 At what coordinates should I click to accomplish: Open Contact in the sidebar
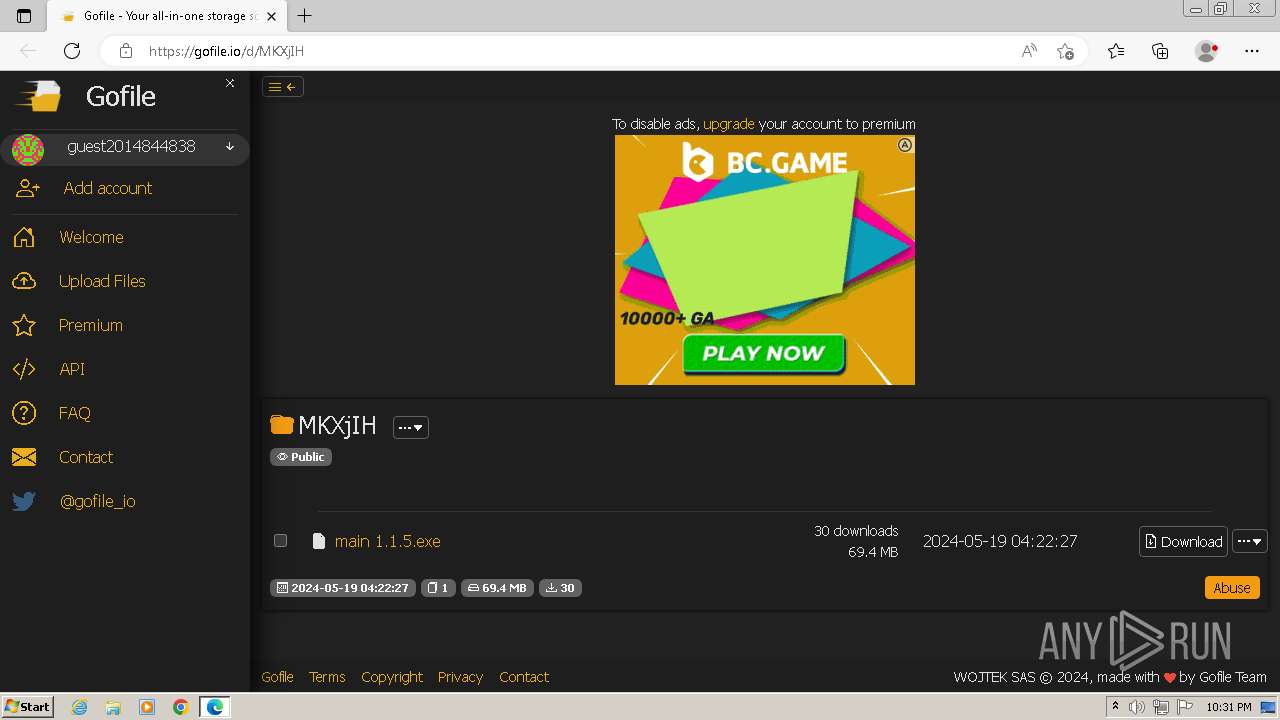coord(86,457)
